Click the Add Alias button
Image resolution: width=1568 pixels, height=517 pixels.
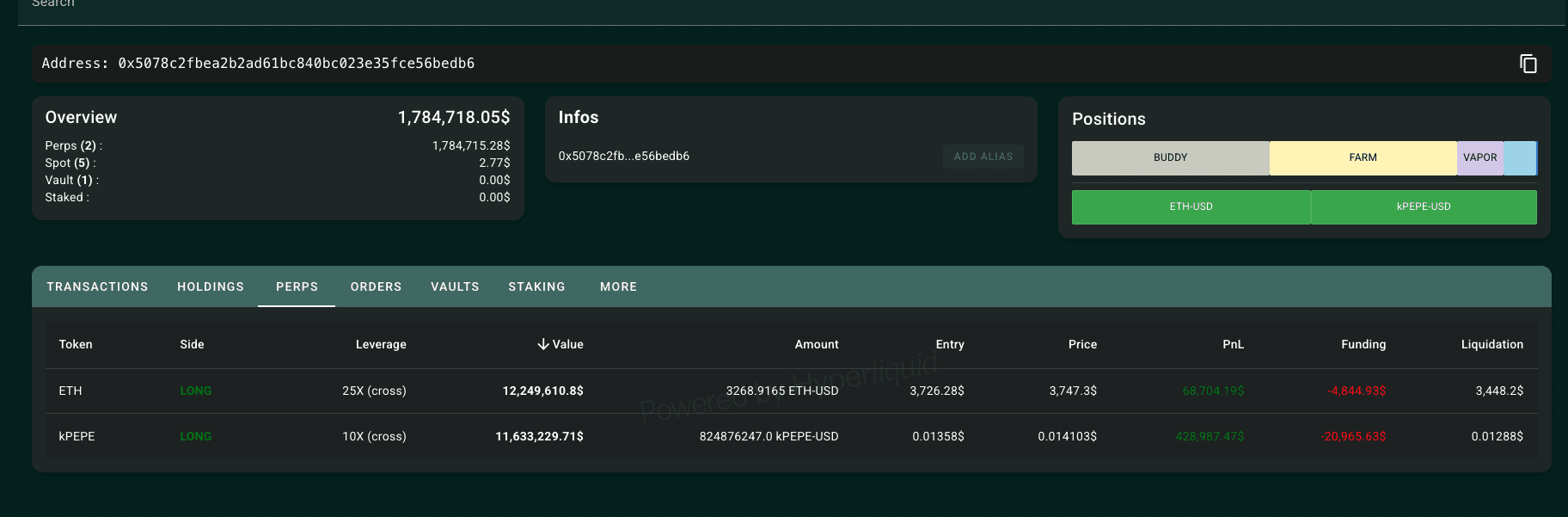[x=983, y=157]
